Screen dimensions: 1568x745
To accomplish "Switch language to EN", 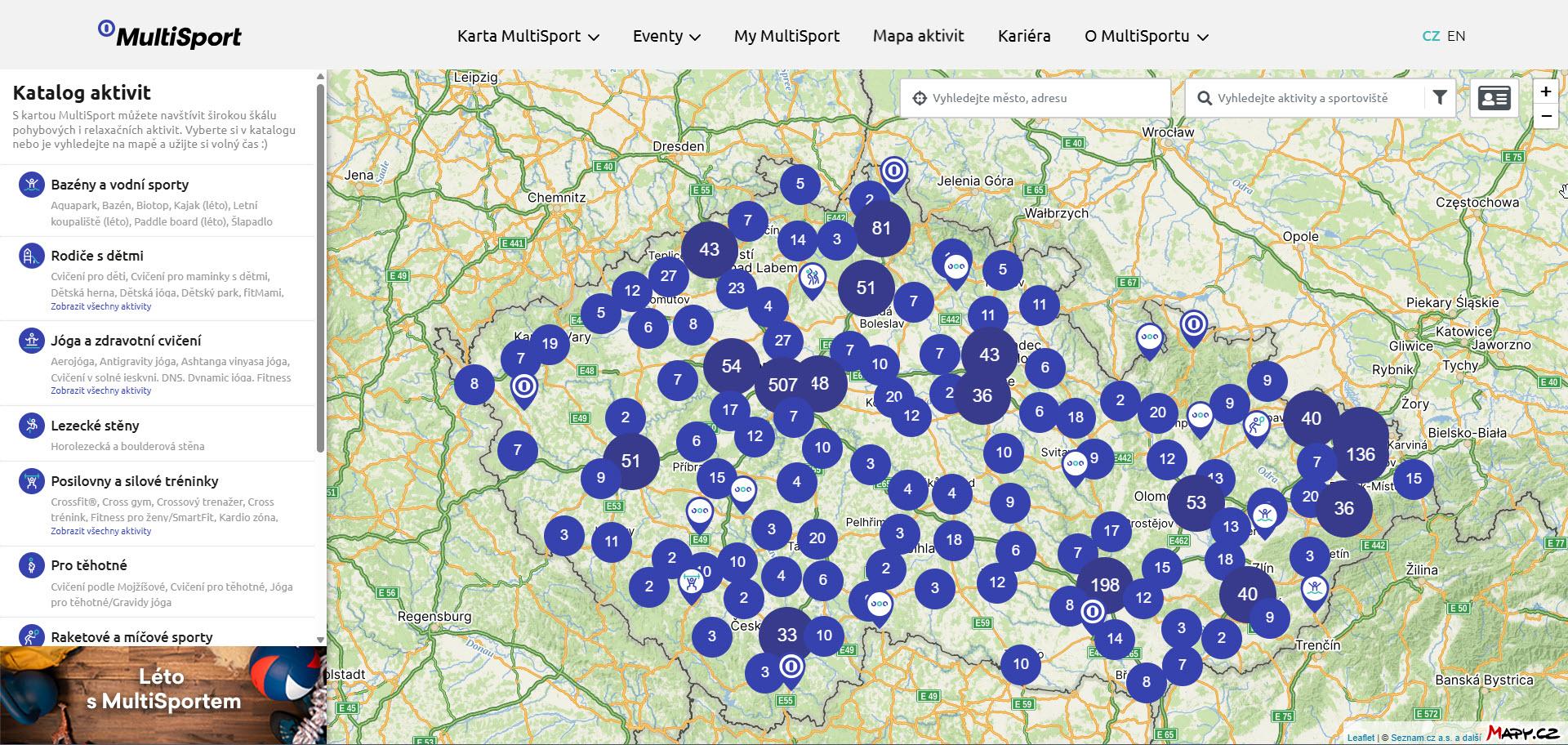I will (1456, 36).
